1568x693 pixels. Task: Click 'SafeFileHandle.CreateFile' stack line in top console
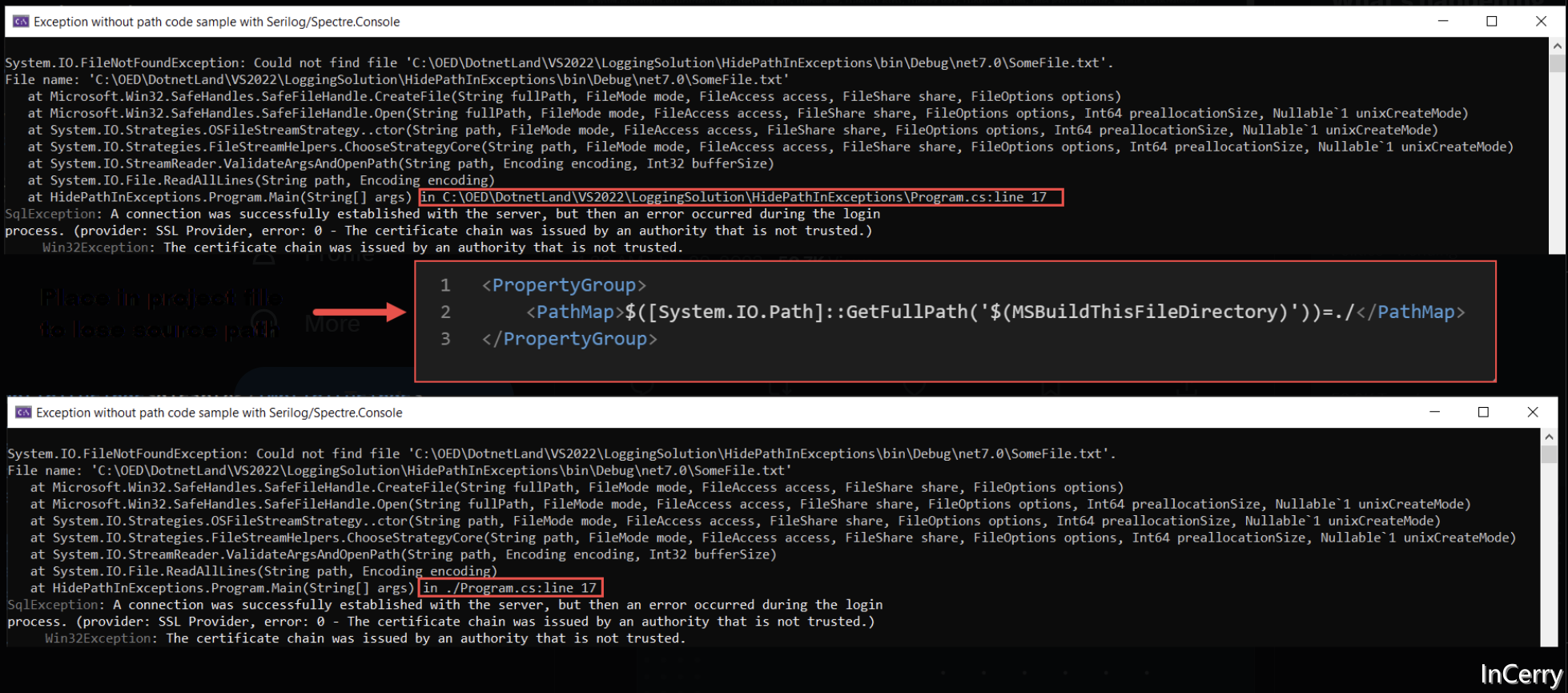574,96
